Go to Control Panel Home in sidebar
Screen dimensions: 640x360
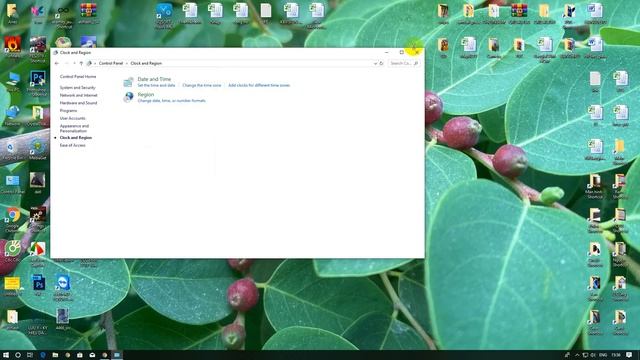78,77
